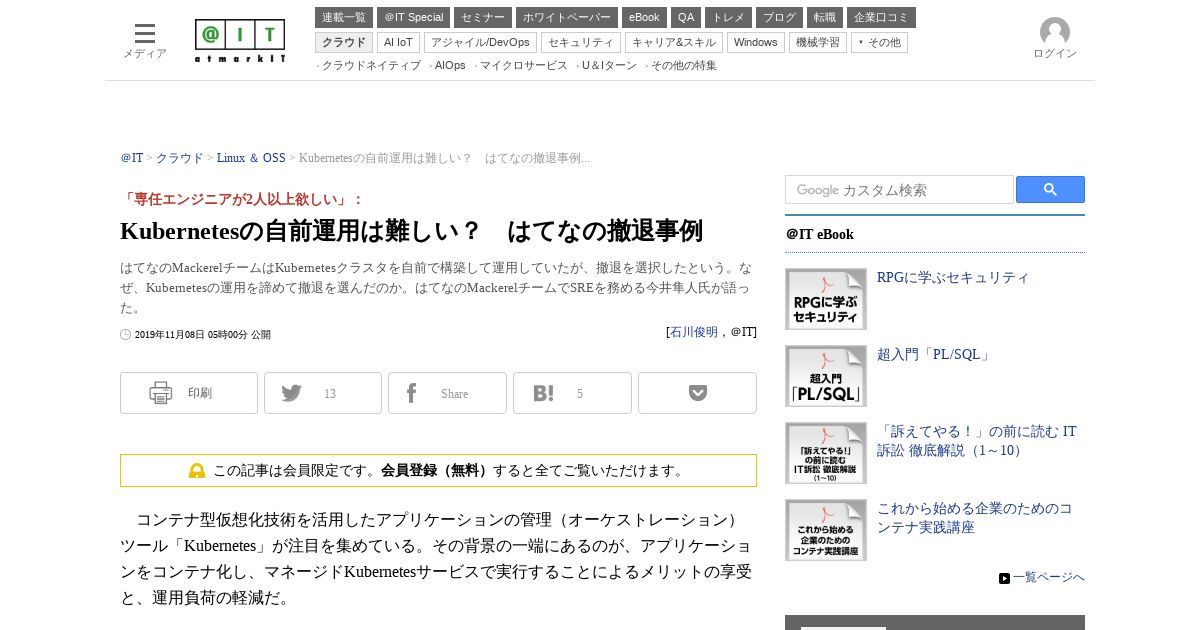Click the 会員登録（無料） link
The width and height of the screenshot is (1200, 630).
pyautogui.click(x=436, y=471)
